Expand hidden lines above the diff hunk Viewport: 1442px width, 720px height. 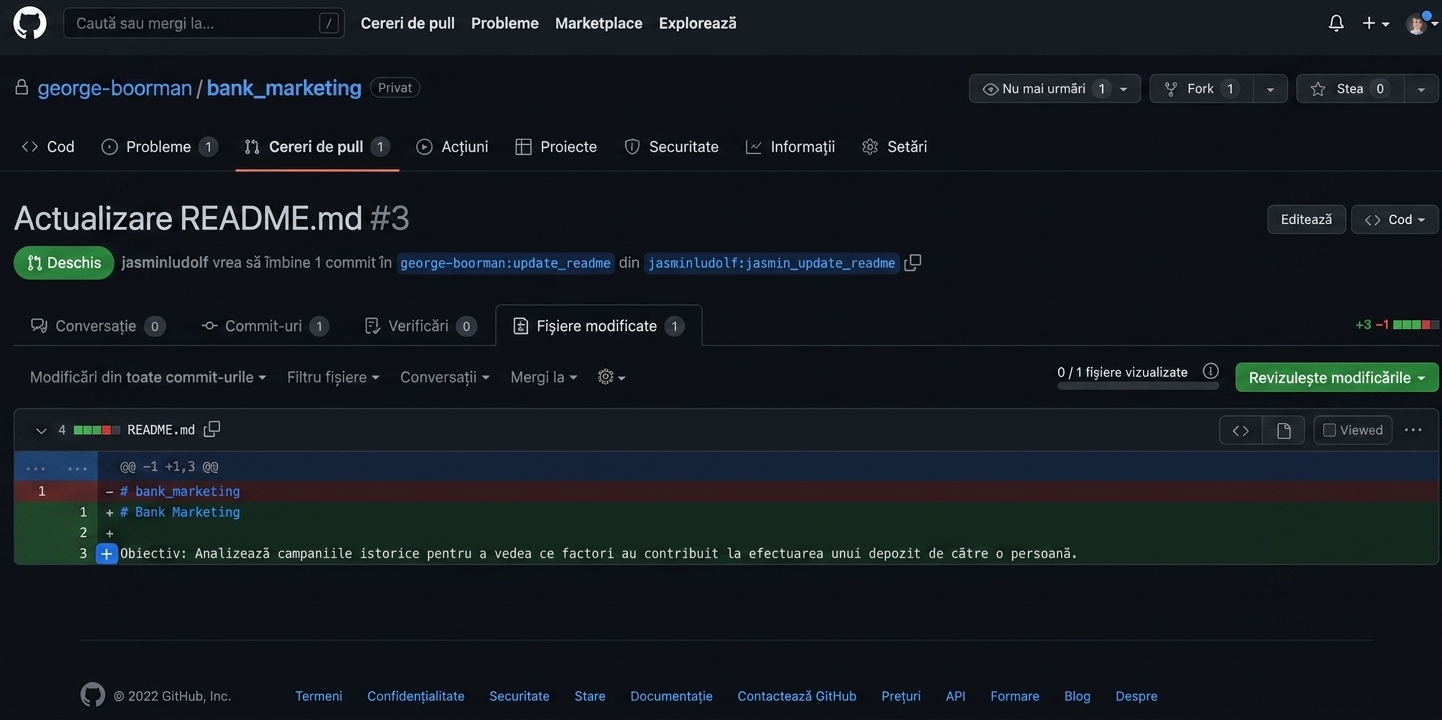pos(56,467)
